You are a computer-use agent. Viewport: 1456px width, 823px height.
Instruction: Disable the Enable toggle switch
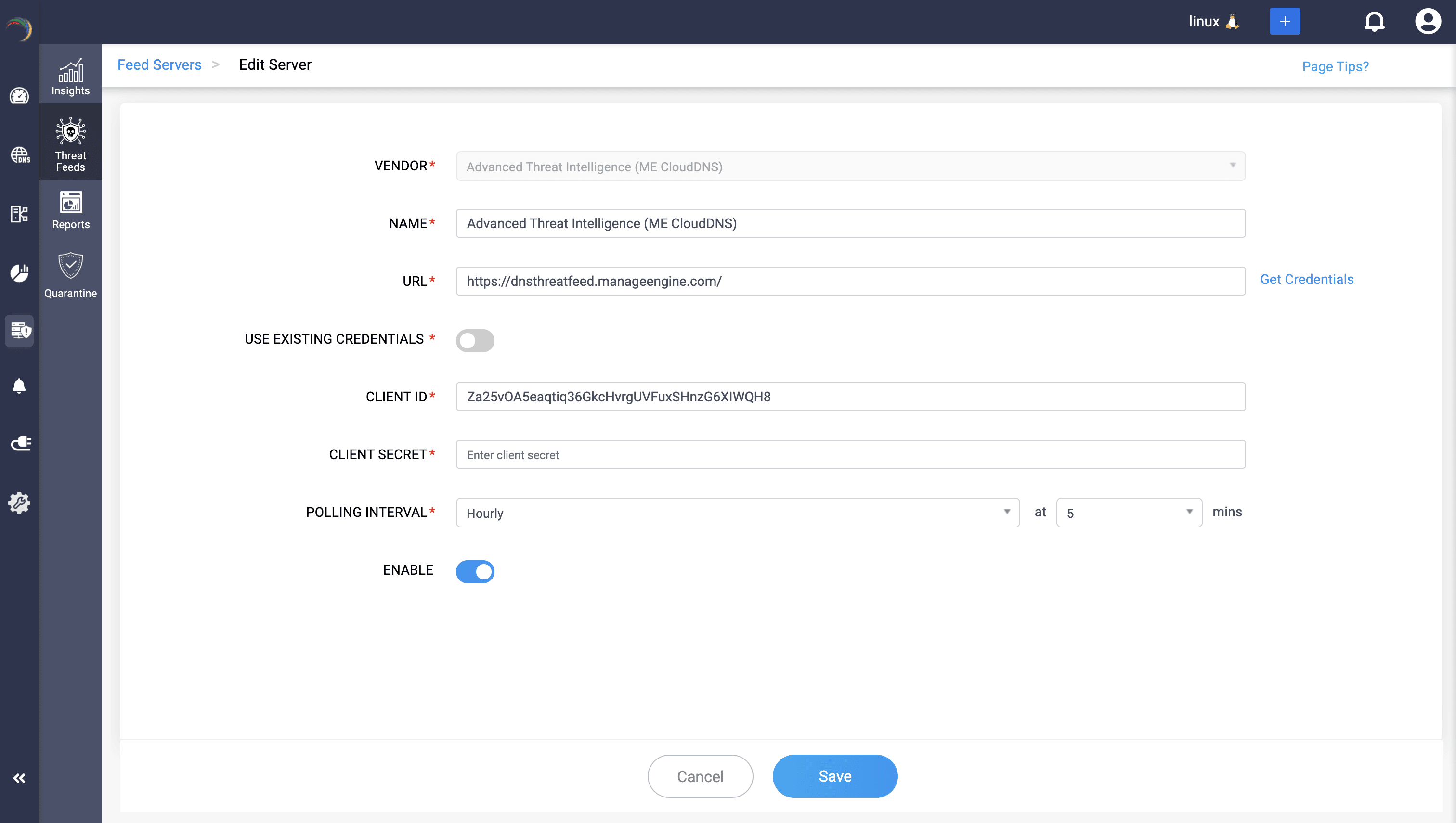475,571
